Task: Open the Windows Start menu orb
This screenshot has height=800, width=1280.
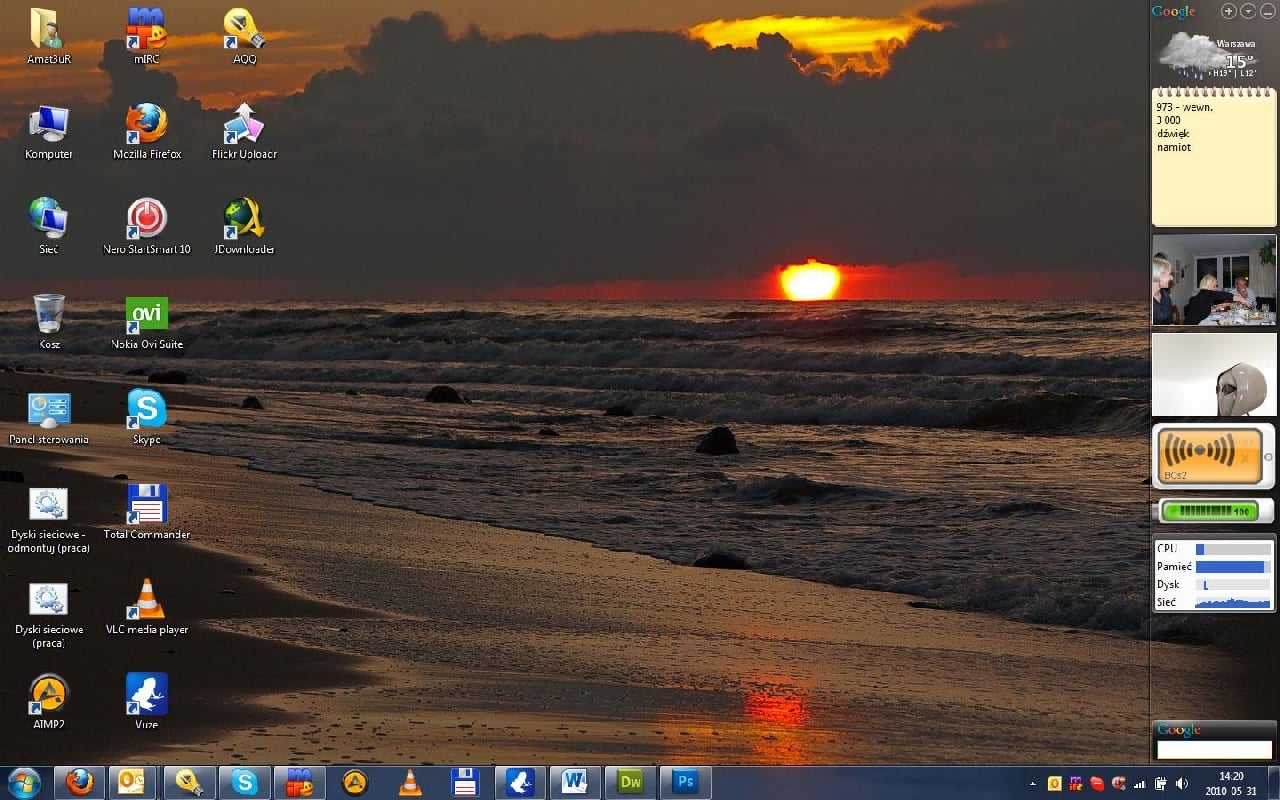Action: click(23, 782)
